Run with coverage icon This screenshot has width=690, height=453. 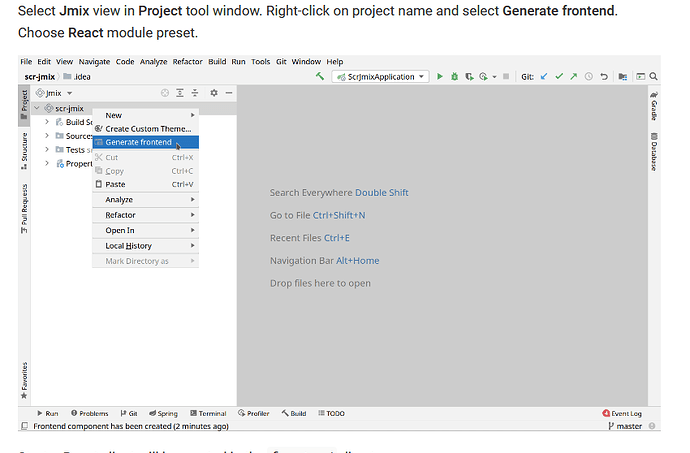pos(470,77)
